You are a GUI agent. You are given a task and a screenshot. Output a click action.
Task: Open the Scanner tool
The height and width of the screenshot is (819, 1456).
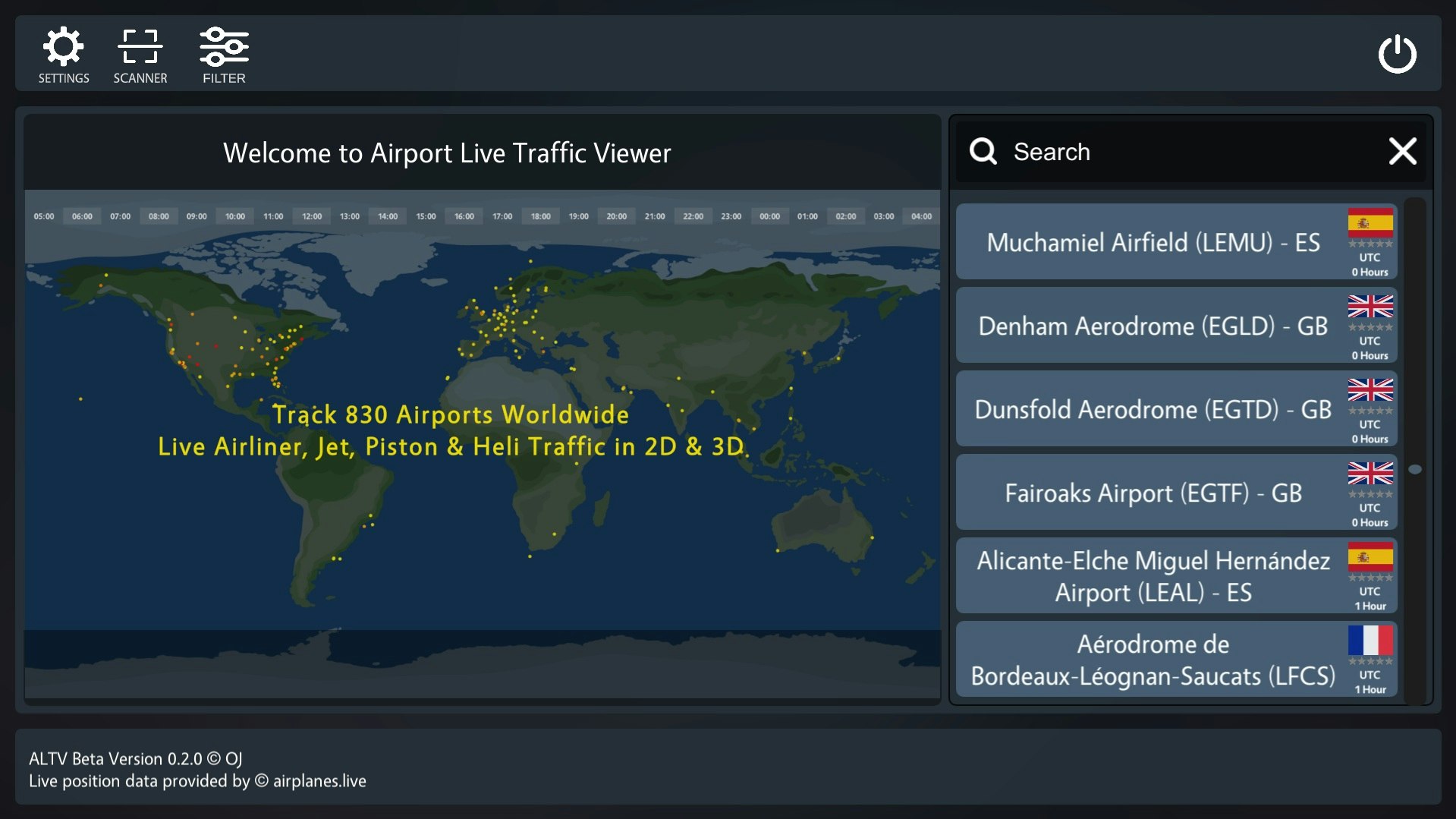140,53
